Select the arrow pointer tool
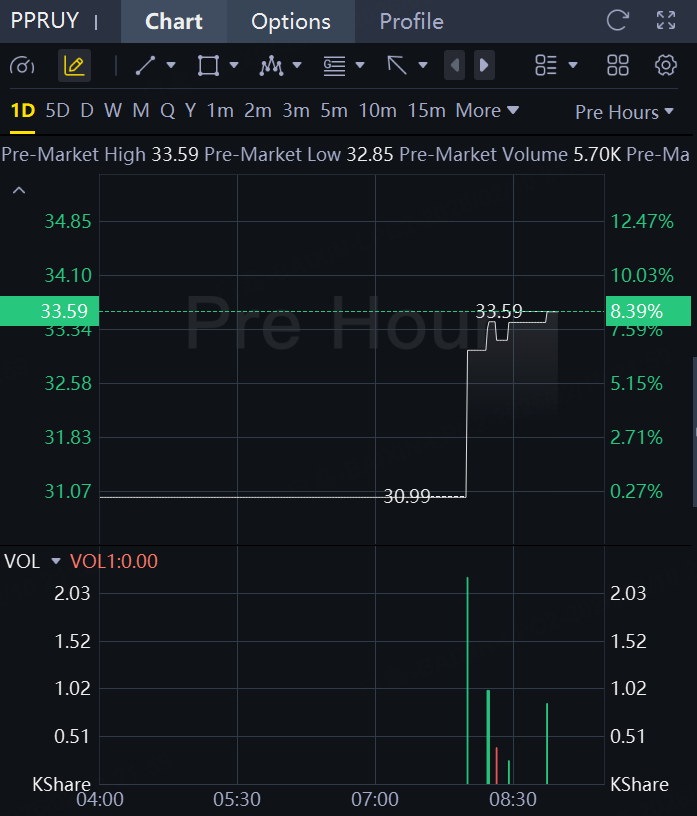Viewport: 697px width, 816px height. (x=397, y=66)
